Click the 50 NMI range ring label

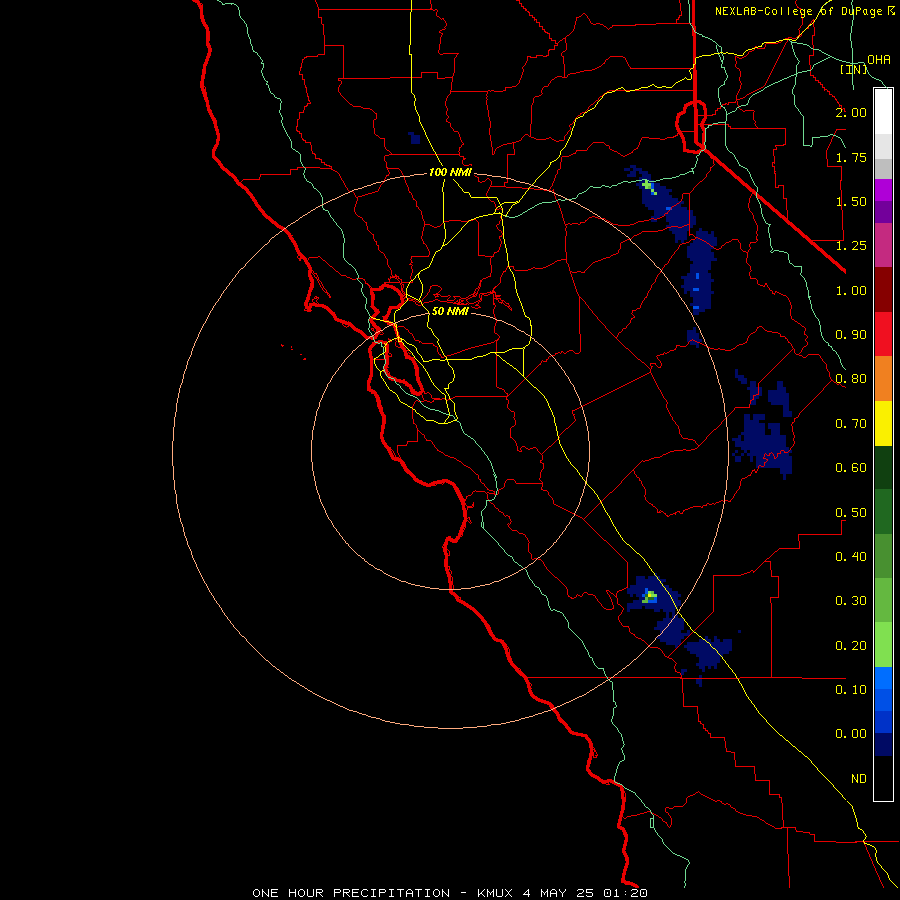(450, 311)
